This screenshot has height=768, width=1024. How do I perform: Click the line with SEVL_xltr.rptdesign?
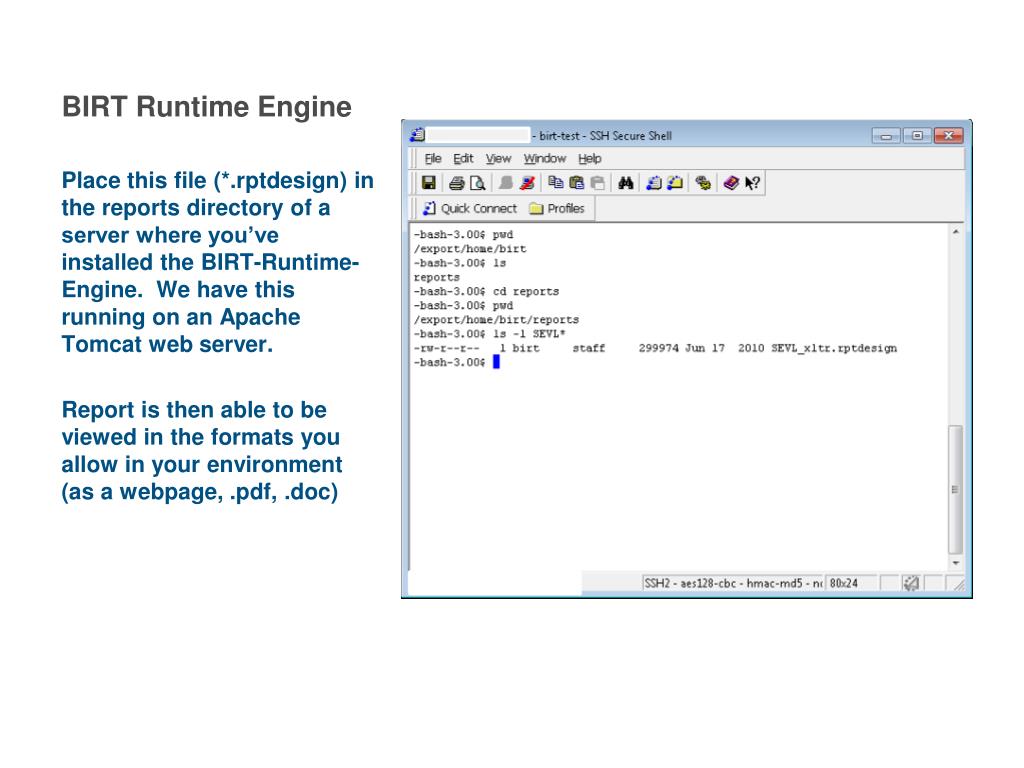[x=655, y=348]
